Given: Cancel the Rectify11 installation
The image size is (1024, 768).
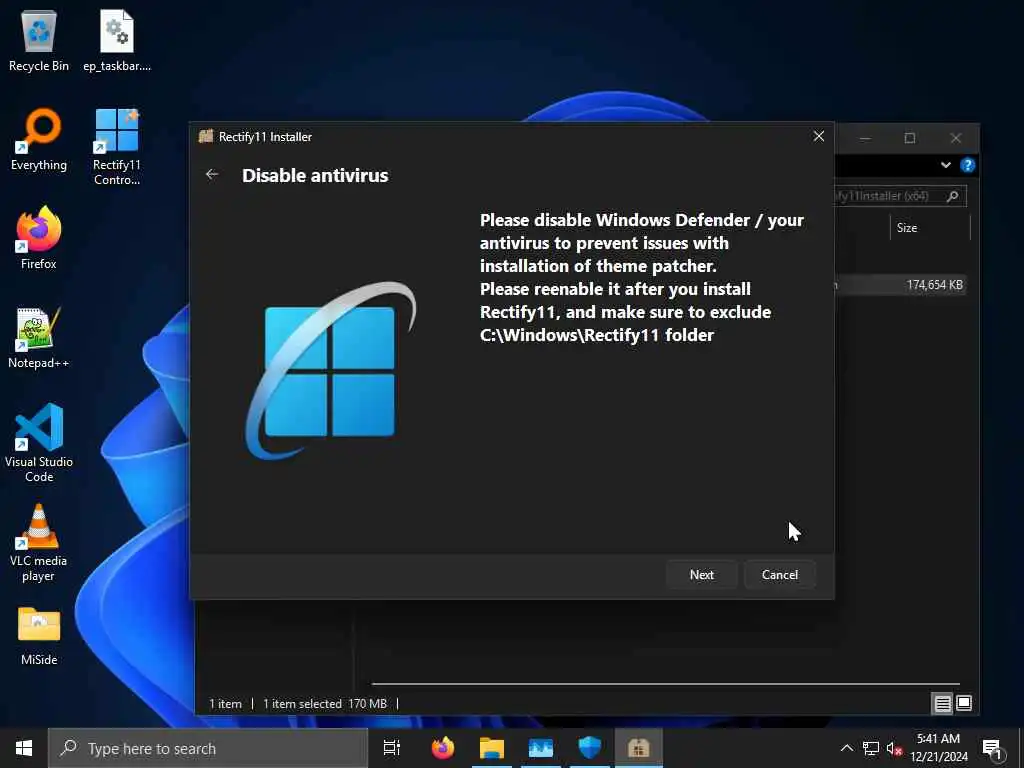Looking at the screenshot, I should point(780,575).
